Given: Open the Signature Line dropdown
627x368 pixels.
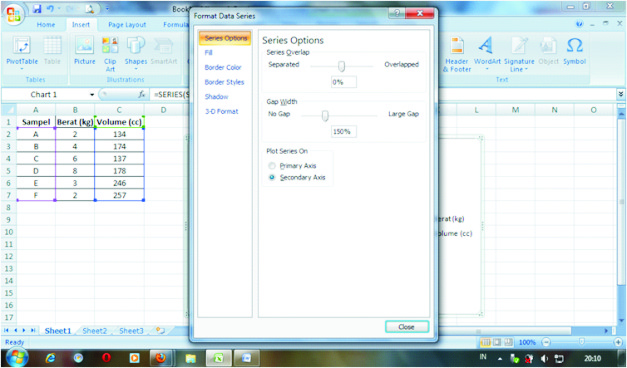Looking at the screenshot, I should pyautogui.click(x=519, y=53).
